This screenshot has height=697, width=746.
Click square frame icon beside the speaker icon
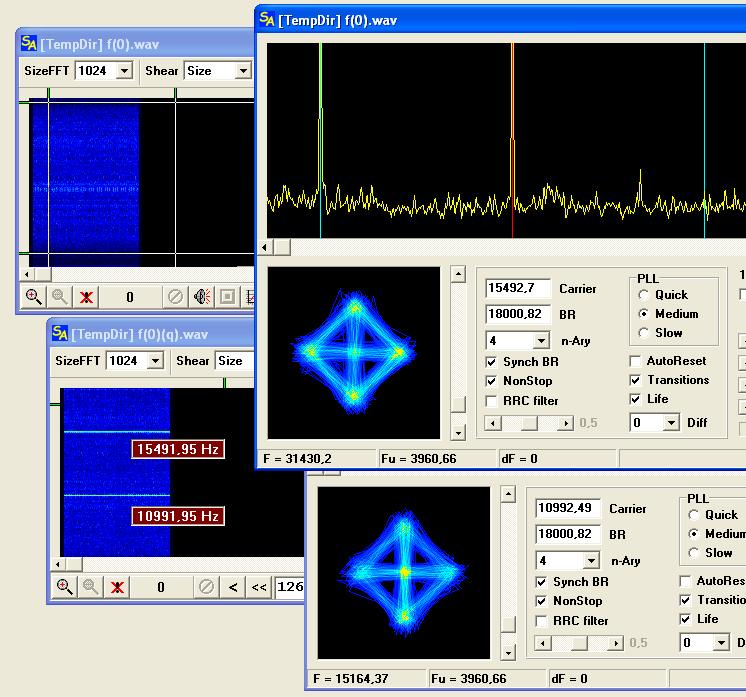(227, 297)
